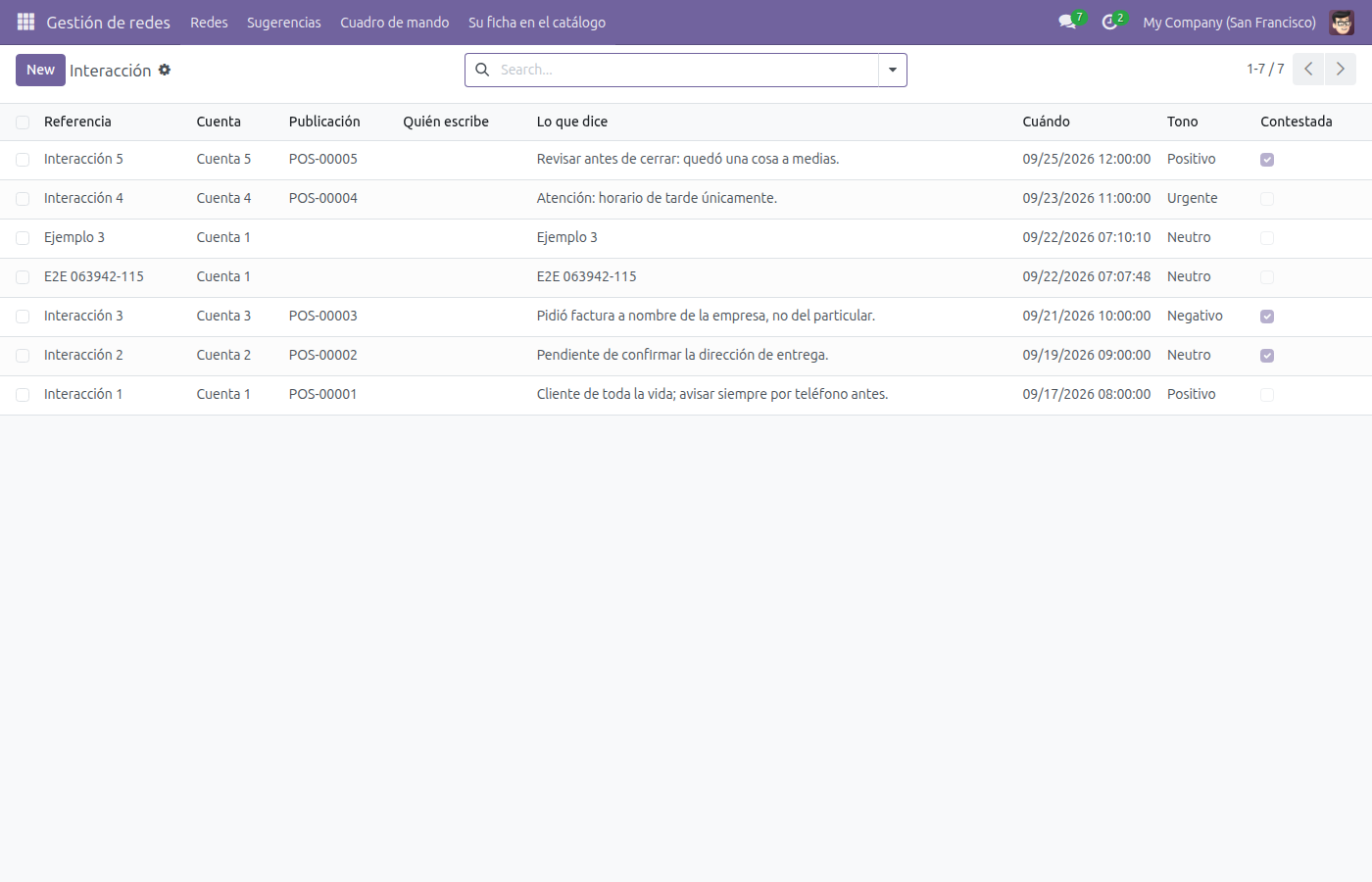Toggle search options dropdown arrow
This screenshot has width=1372, height=882.
[893, 70]
